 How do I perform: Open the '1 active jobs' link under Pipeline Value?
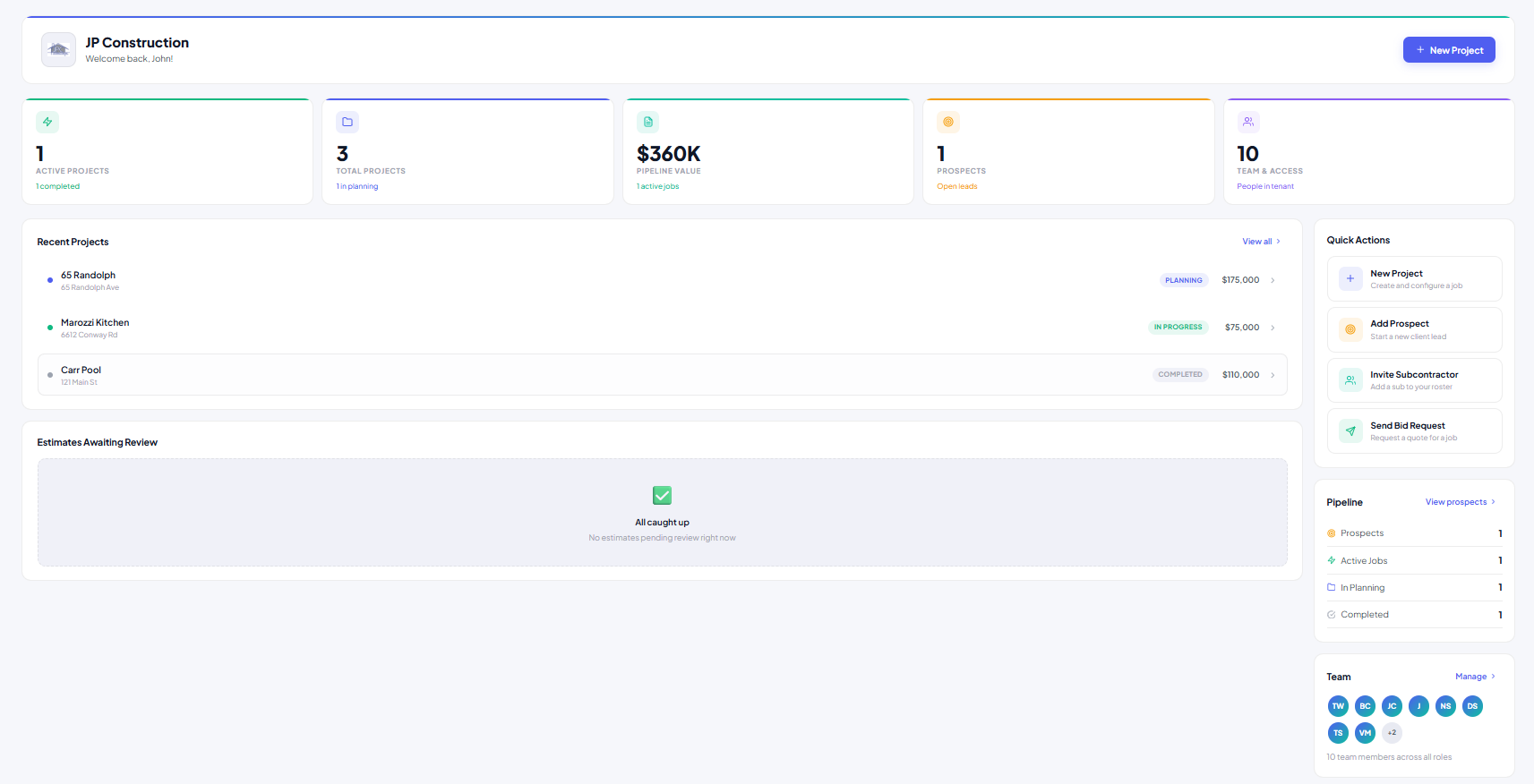coord(658,186)
